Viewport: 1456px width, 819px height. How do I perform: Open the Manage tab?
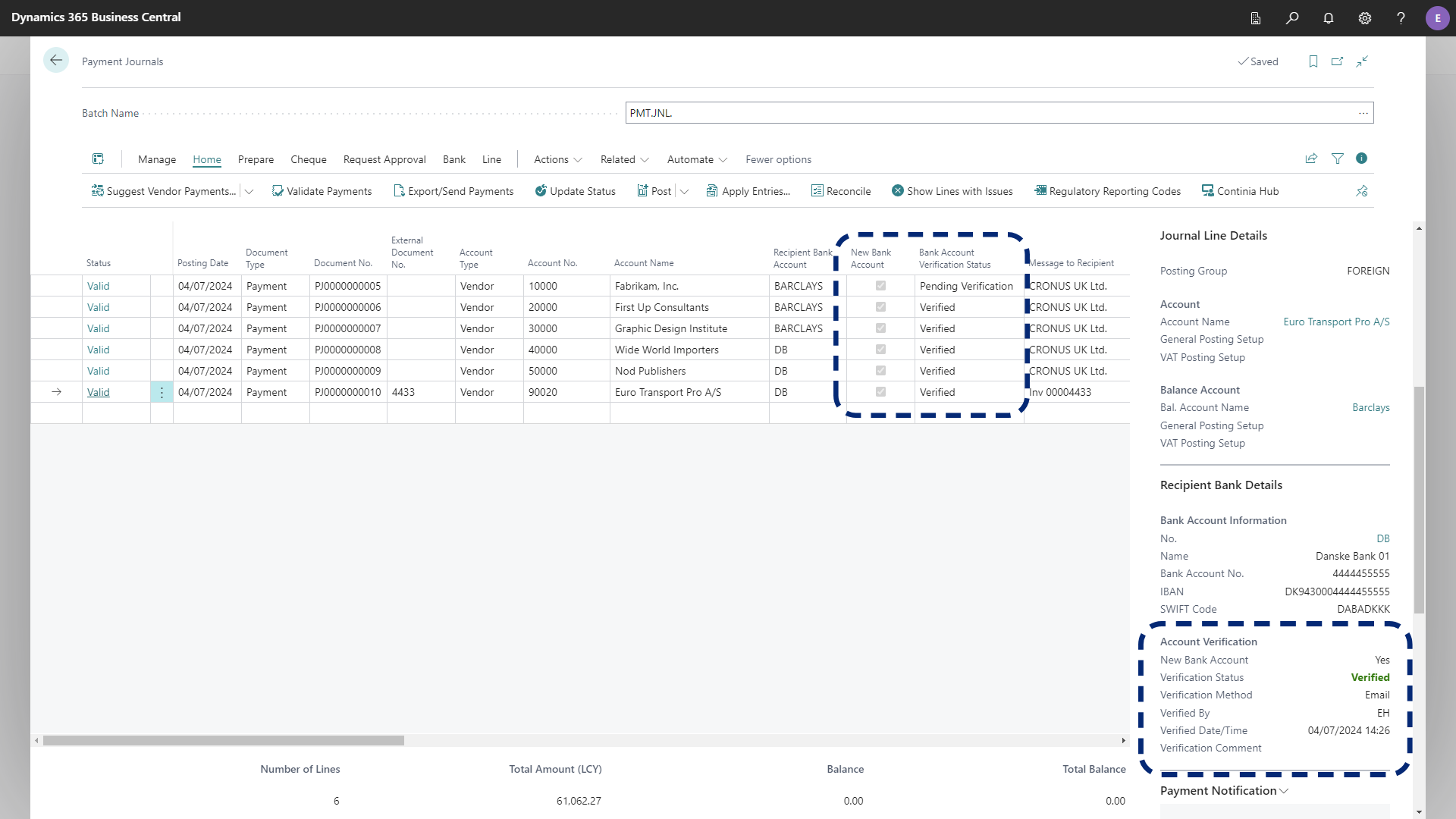click(x=157, y=159)
